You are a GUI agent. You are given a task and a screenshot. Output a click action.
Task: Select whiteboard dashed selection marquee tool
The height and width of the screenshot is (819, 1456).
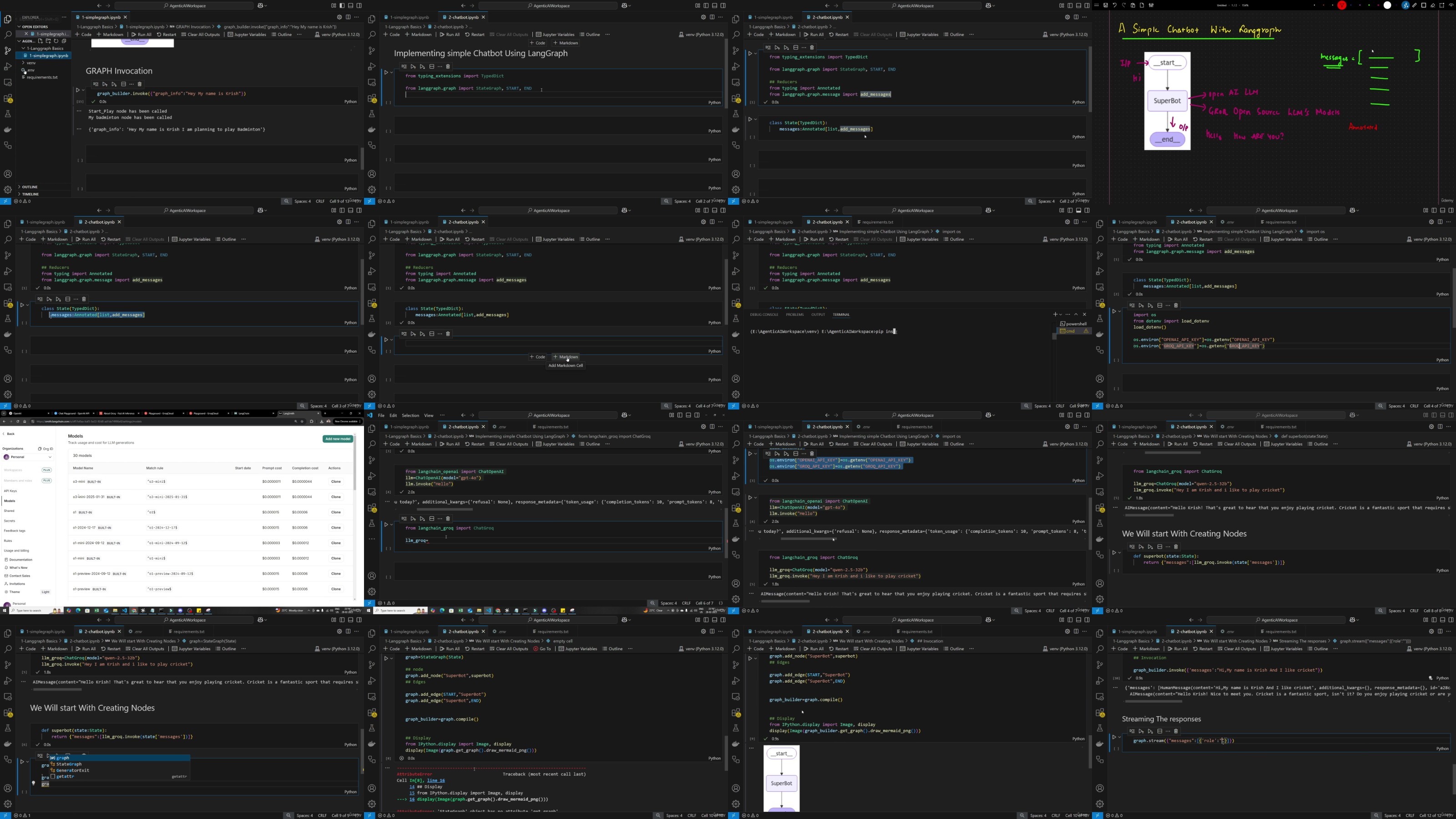point(1442,5)
